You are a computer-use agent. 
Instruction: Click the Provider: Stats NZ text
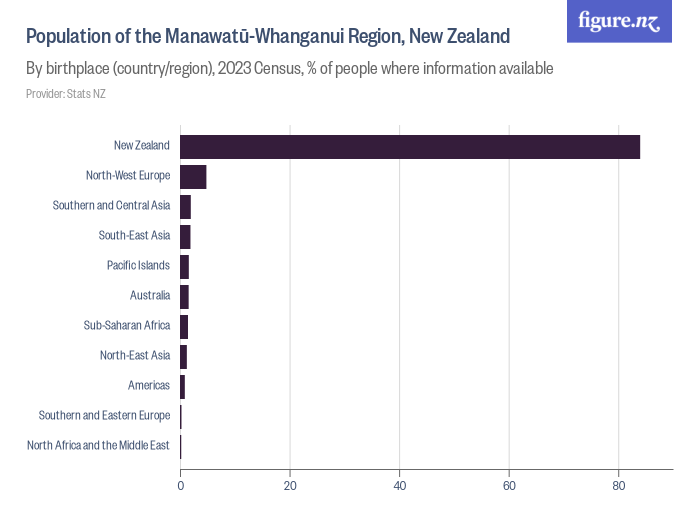66,94
